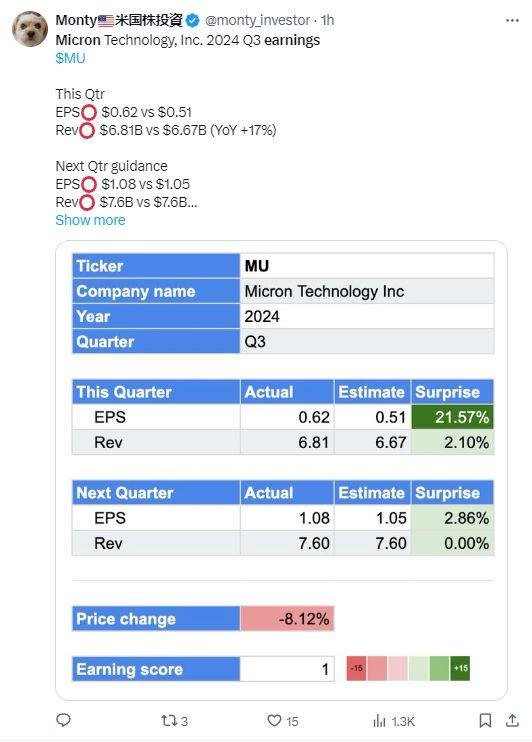Open the $MU cashtag link
The height and width of the screenshot is (742, 532).
coord(71,58)
